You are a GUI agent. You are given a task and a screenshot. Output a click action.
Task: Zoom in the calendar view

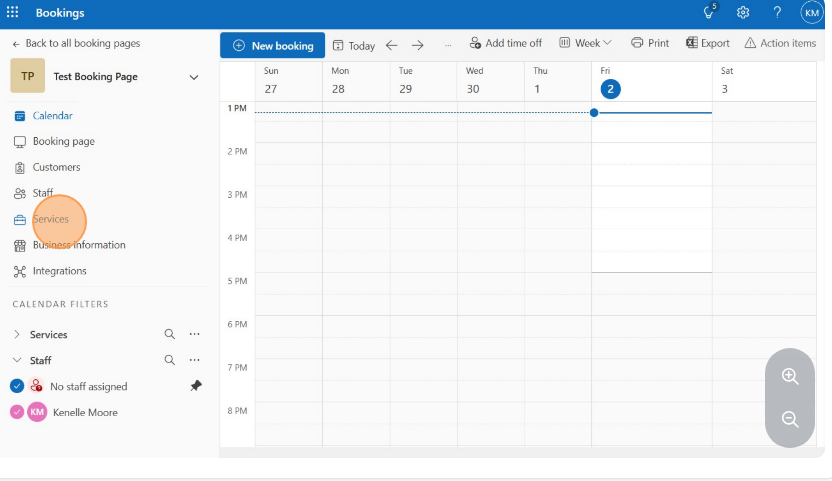(x=790, y=376)
